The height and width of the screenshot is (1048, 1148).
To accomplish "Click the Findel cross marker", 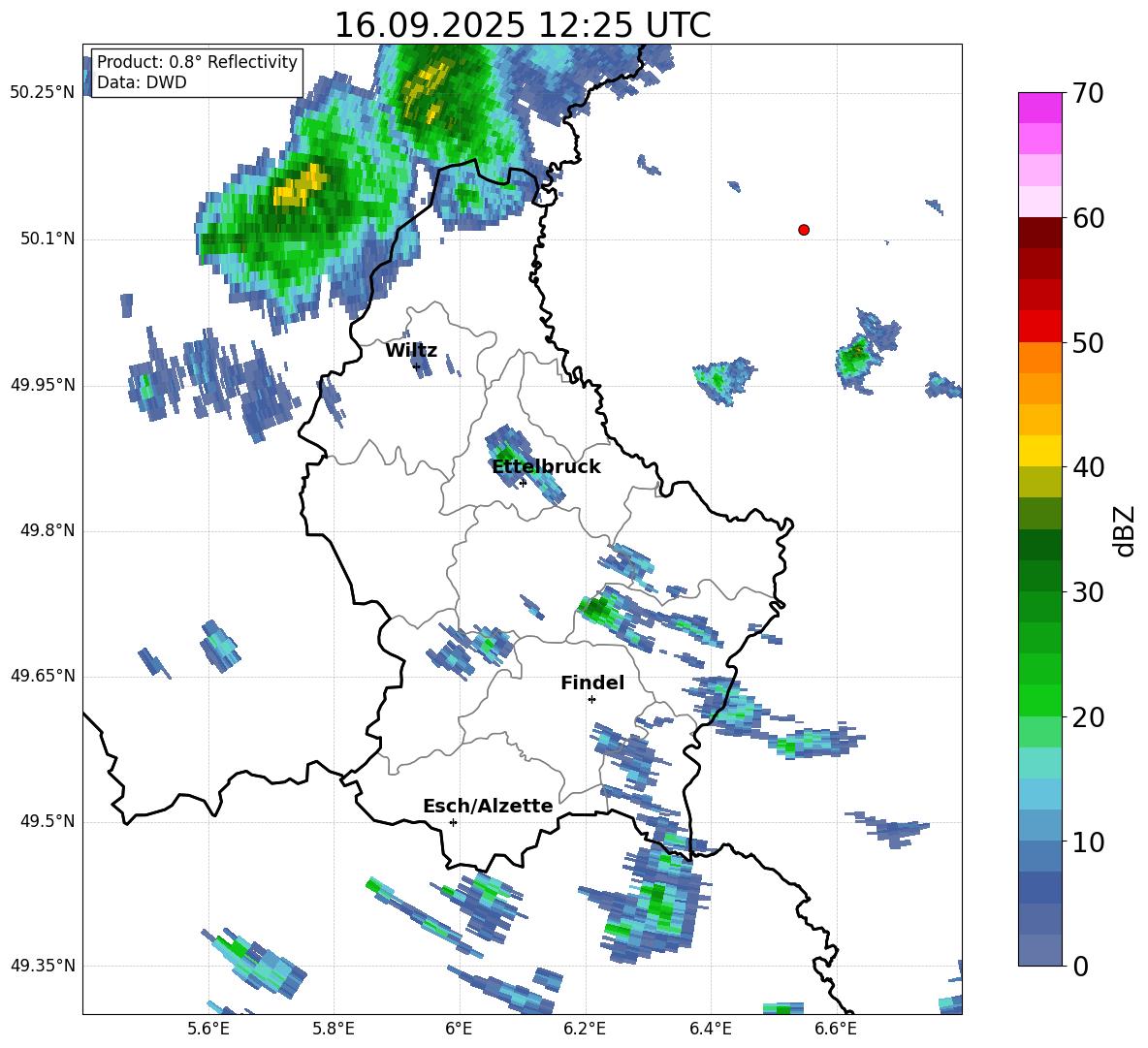I will point(591,700).
